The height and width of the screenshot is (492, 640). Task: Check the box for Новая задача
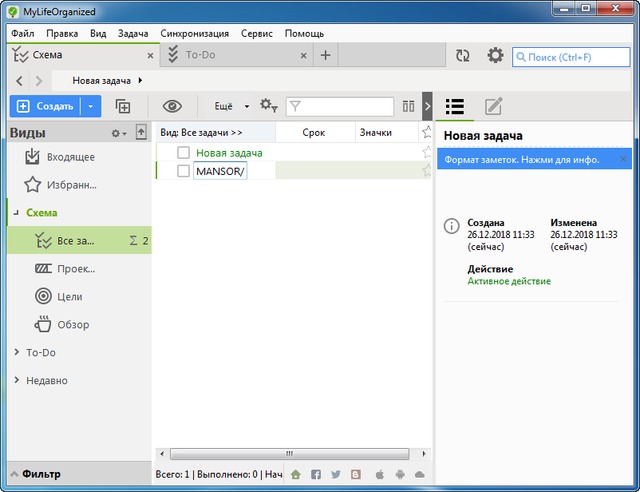click(x=183, y=153)
